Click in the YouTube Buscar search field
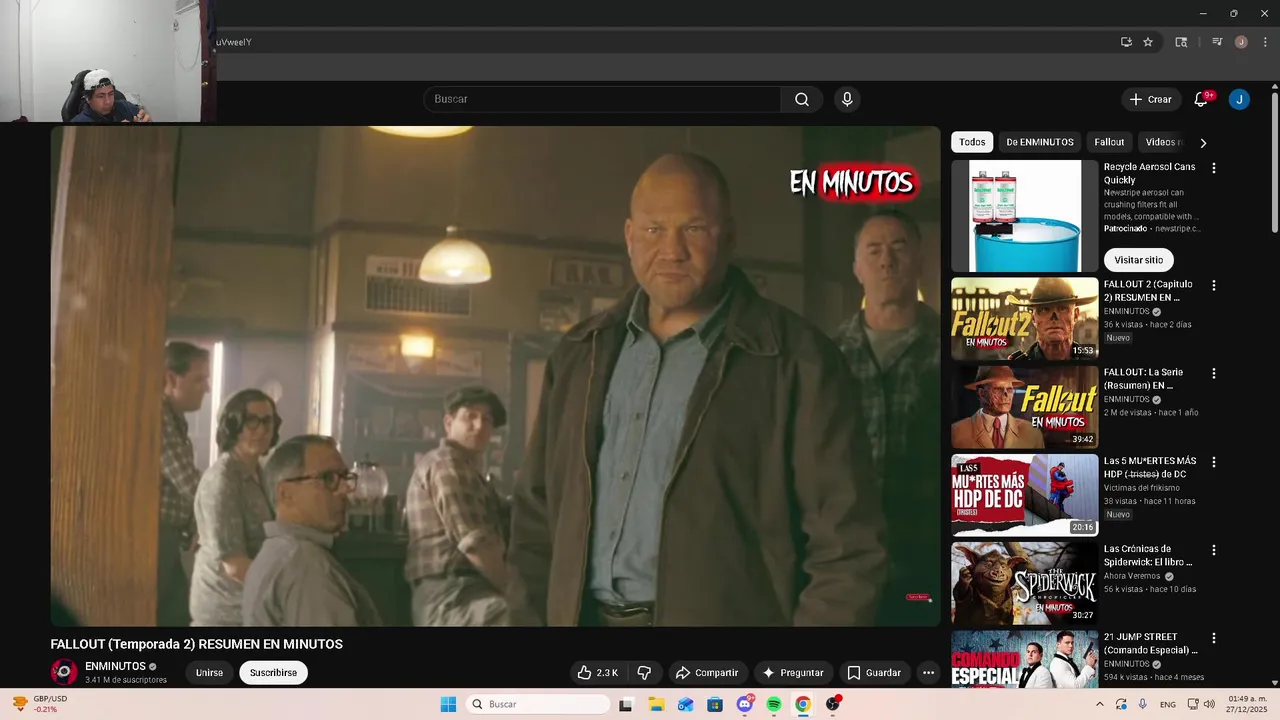 pyautogui.click(x=603, y=99)
